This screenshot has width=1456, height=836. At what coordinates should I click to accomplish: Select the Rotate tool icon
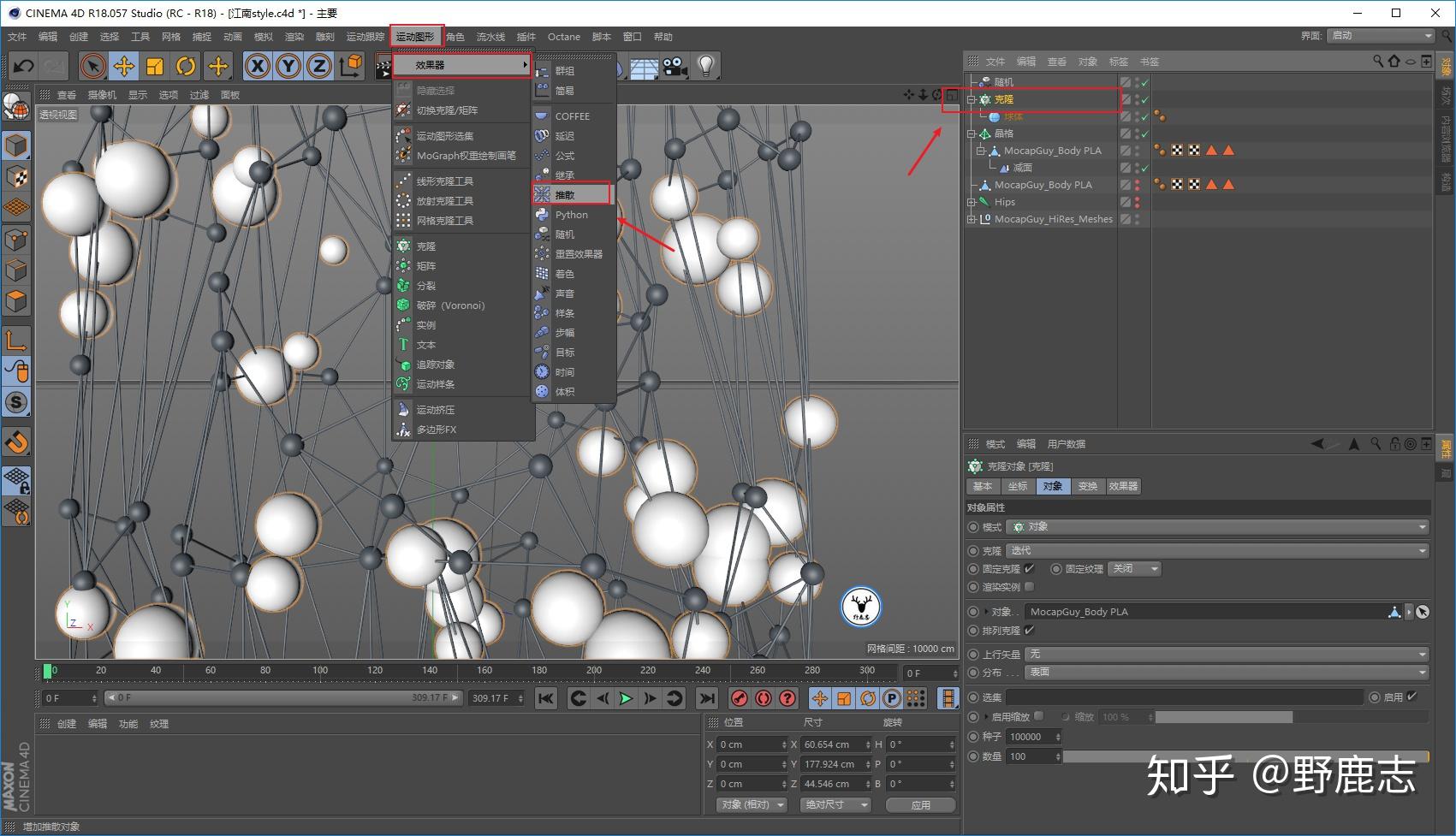[186, 66]
